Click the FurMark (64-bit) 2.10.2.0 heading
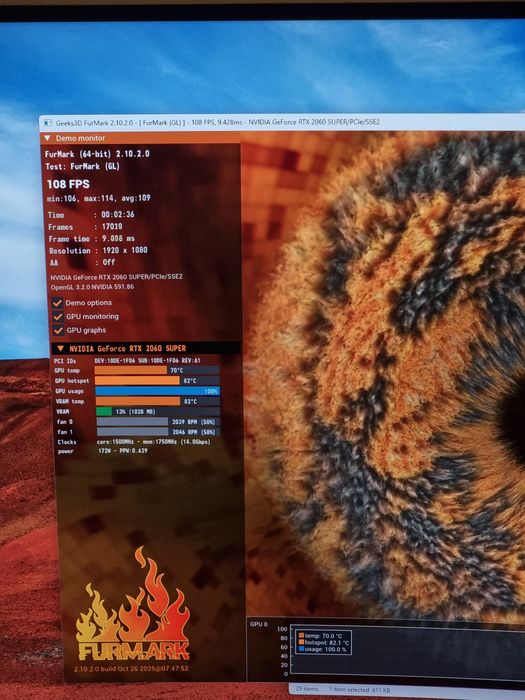 97,154
